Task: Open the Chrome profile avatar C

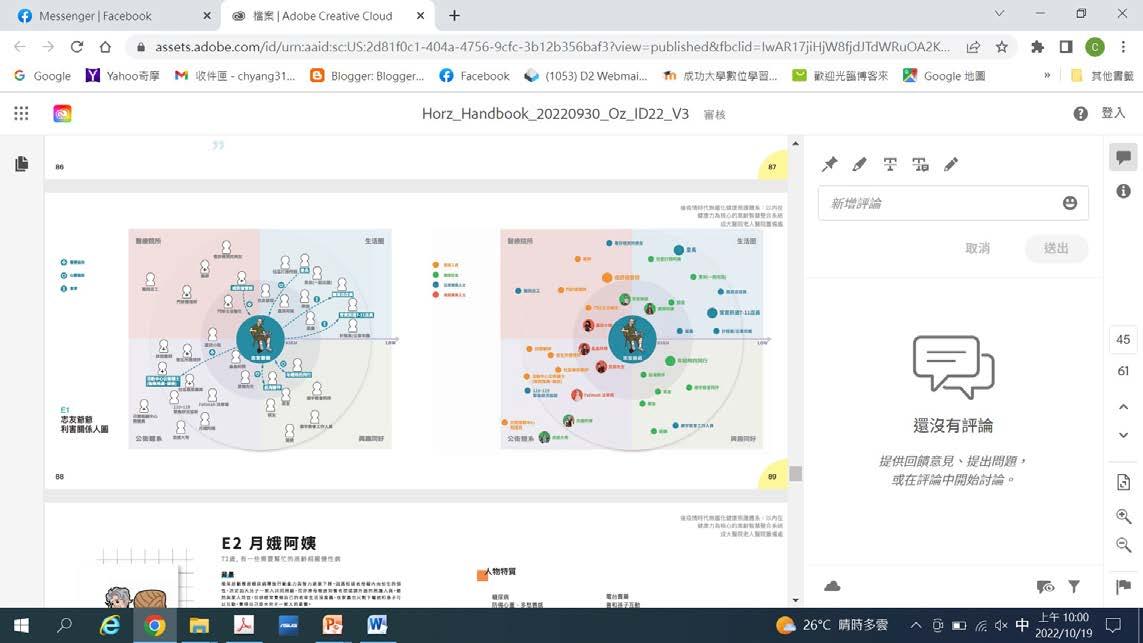Action: [x=1094, y=47]
